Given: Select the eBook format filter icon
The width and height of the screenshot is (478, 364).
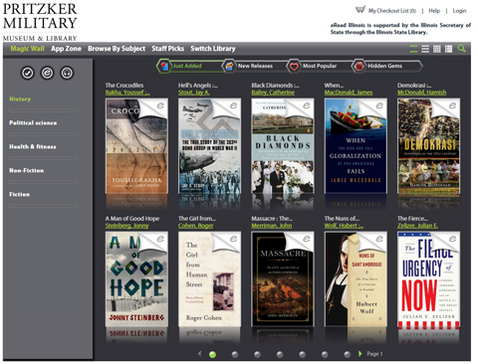Looking at the screenshot, I should pos(47,73).
